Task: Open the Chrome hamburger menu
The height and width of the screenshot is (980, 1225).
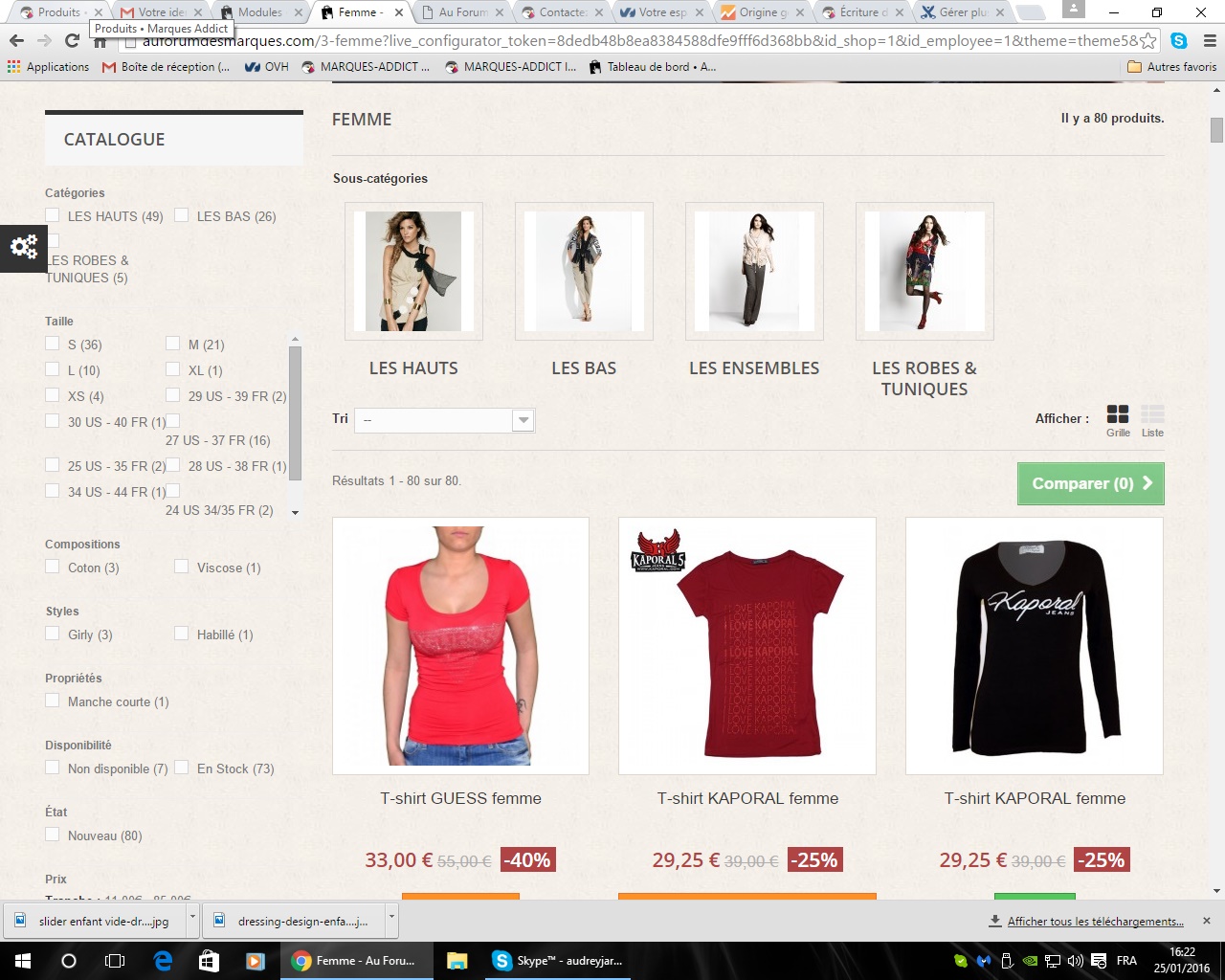Action: click(1209, 41)
